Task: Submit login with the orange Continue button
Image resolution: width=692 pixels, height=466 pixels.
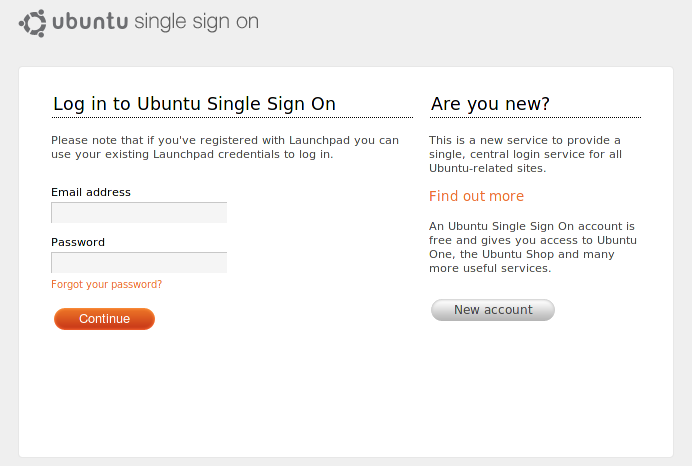Action: (x=104, y=319)
